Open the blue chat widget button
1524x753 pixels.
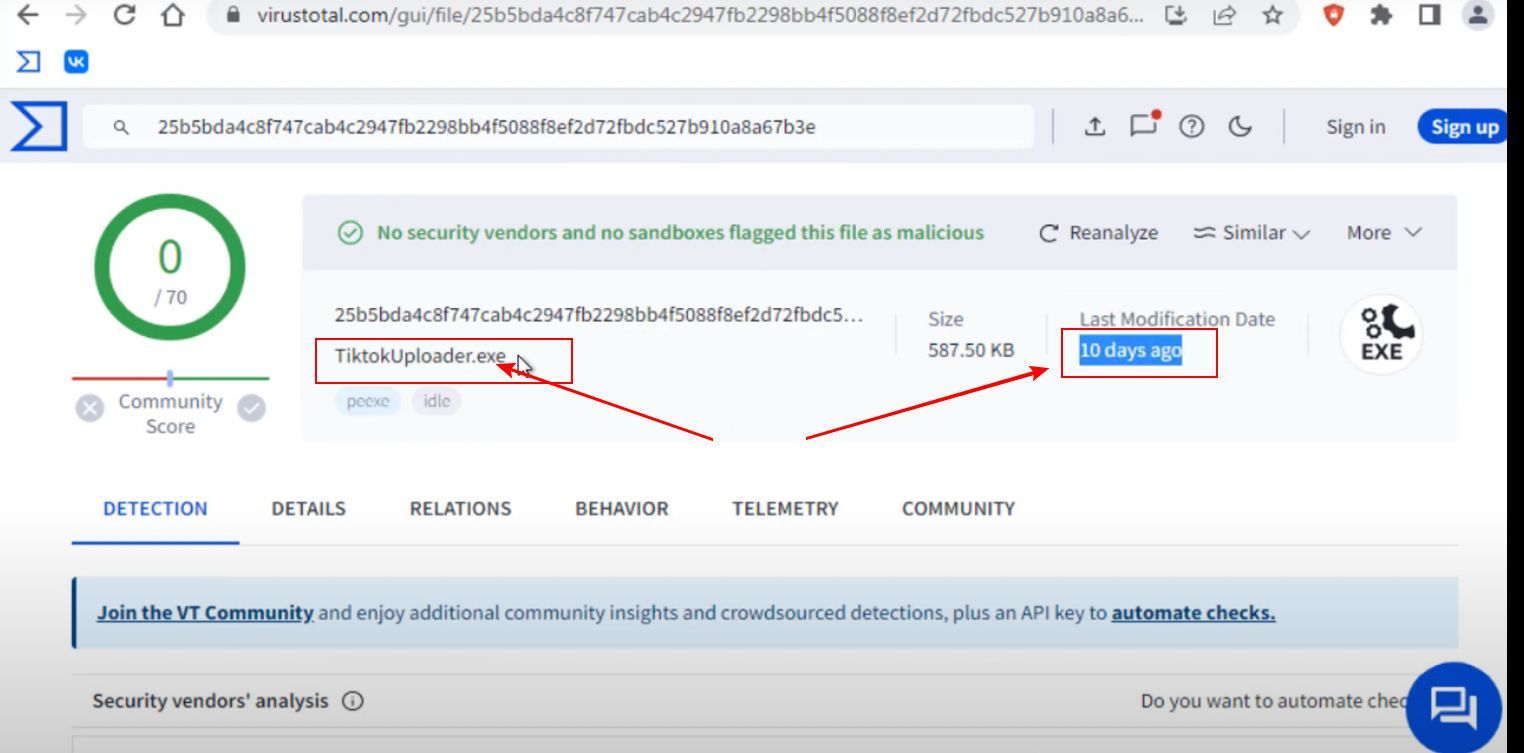(x=1453, y=709)
